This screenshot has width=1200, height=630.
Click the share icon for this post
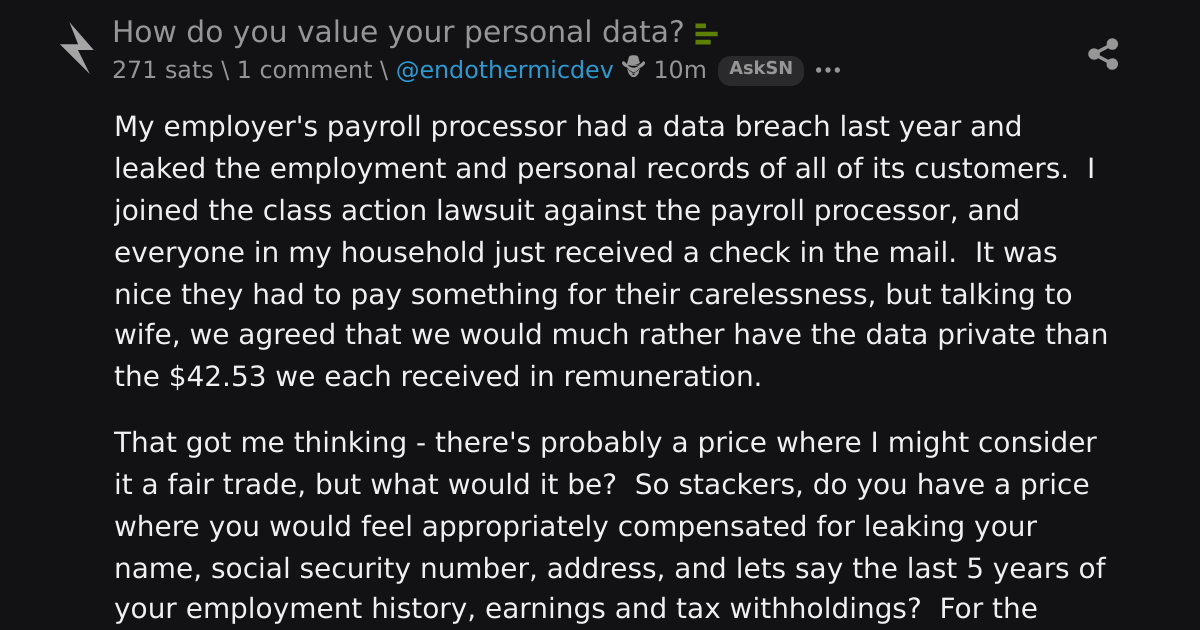(x=1103, y=54)
